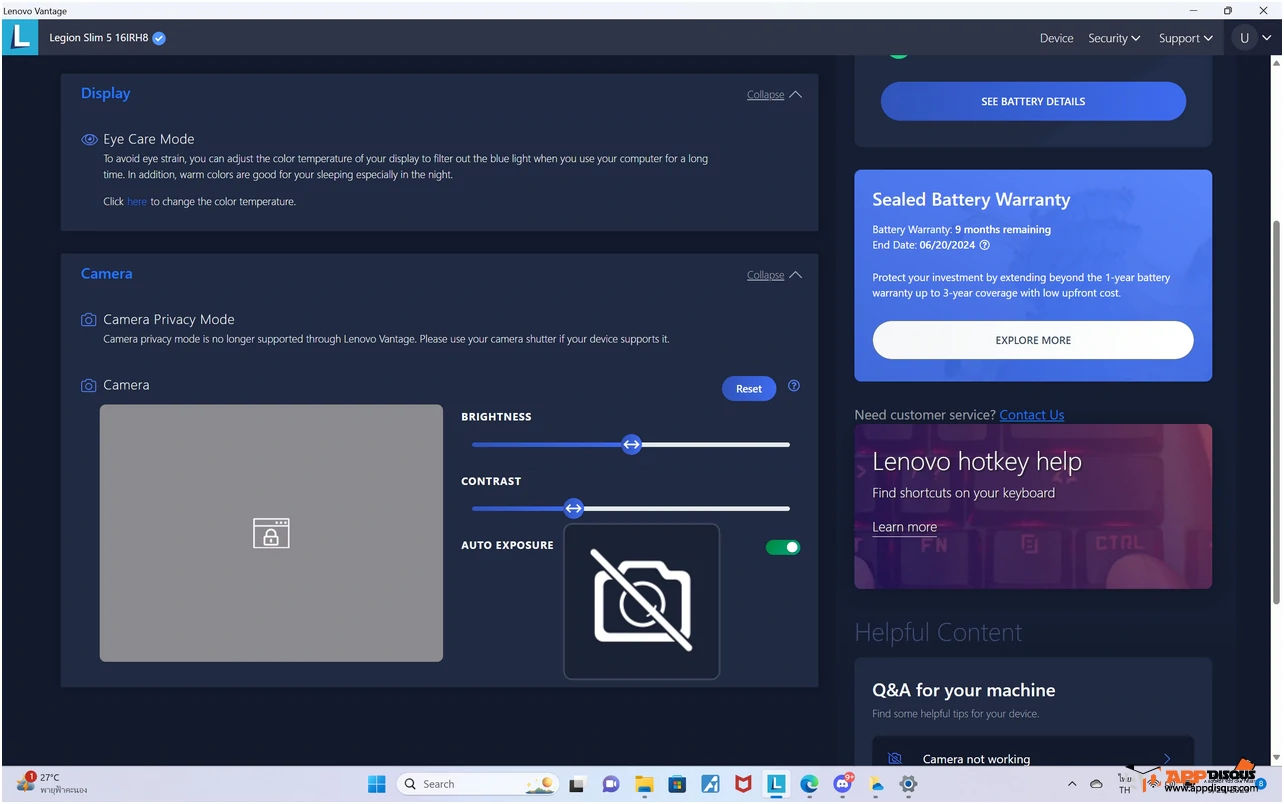Click 'here' link to change color temperature

(x=137, y=201)
